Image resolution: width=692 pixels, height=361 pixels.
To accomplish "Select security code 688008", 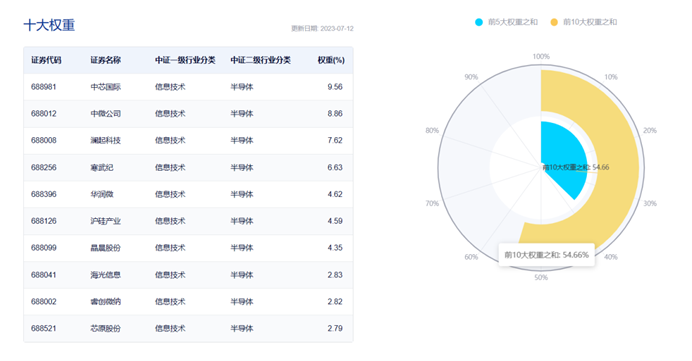I will pyautogui.click(x=44, y=140).
